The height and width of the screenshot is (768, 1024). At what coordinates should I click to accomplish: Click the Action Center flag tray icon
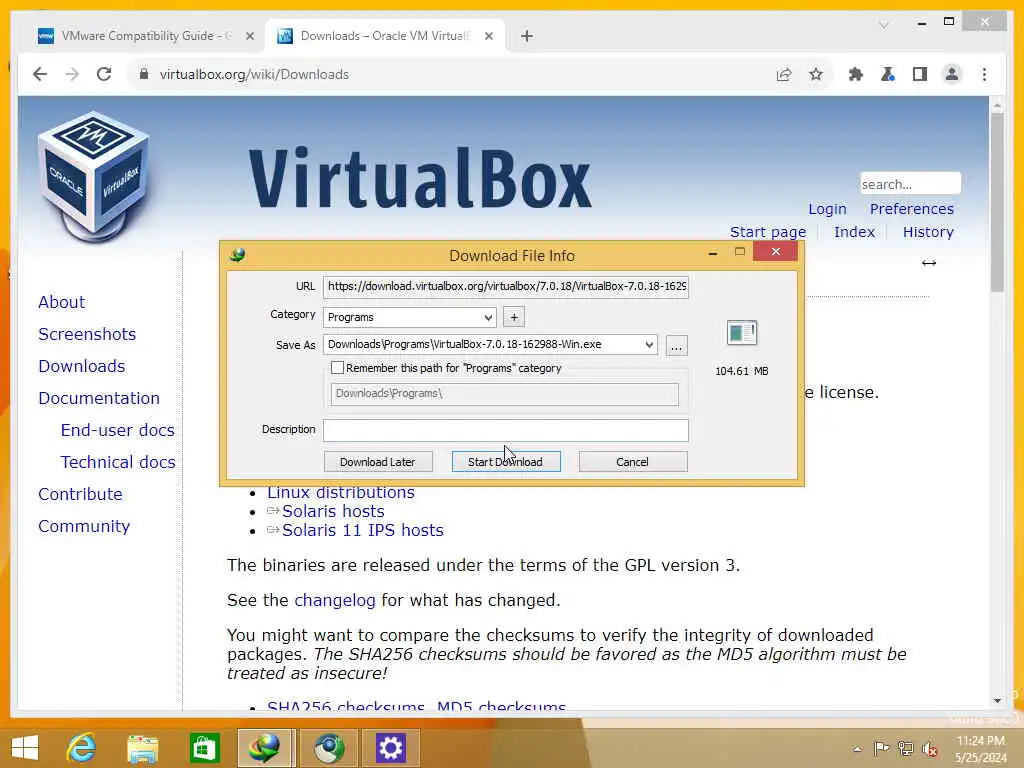coord(881,748)
